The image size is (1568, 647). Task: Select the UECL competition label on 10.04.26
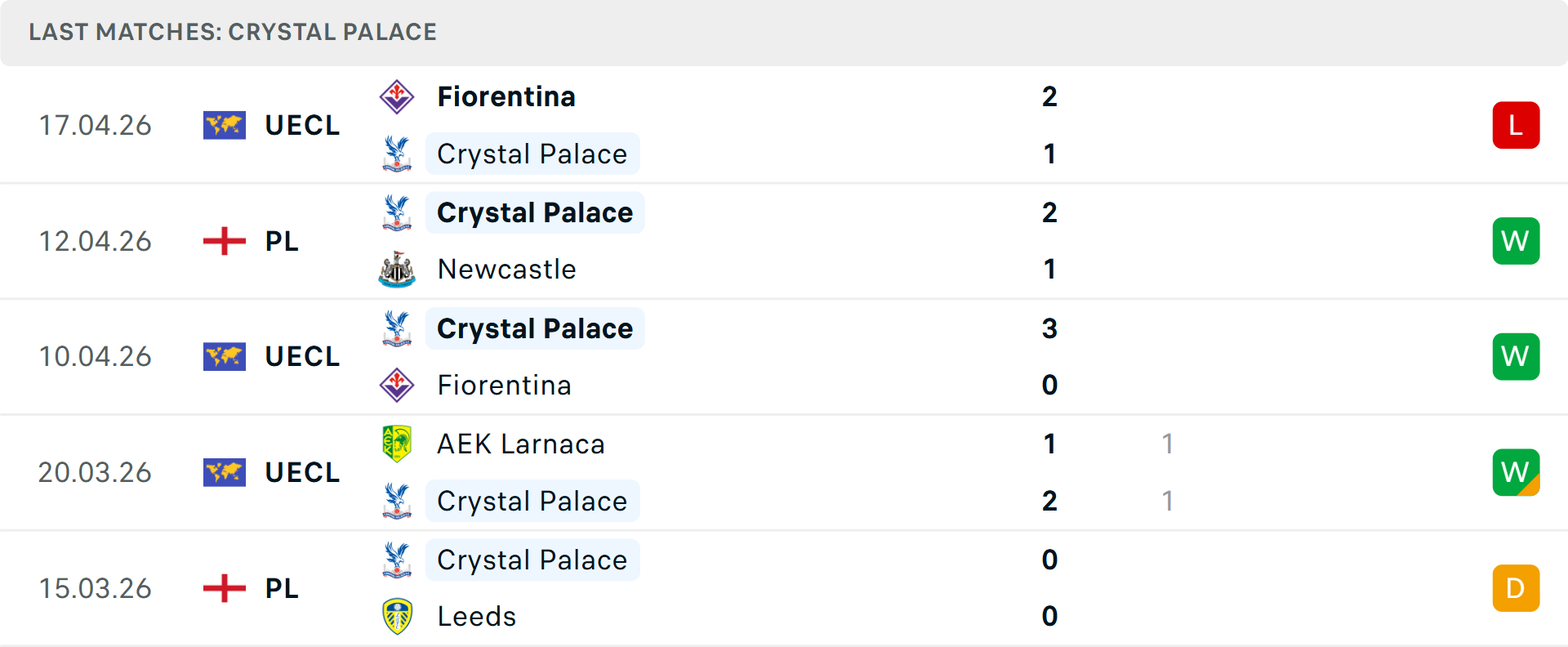click(x=302, y=355)
